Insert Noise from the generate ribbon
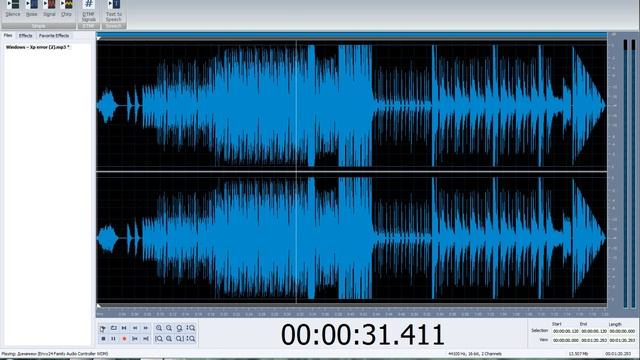Screen dimensions: 640x360 point(31,9)
